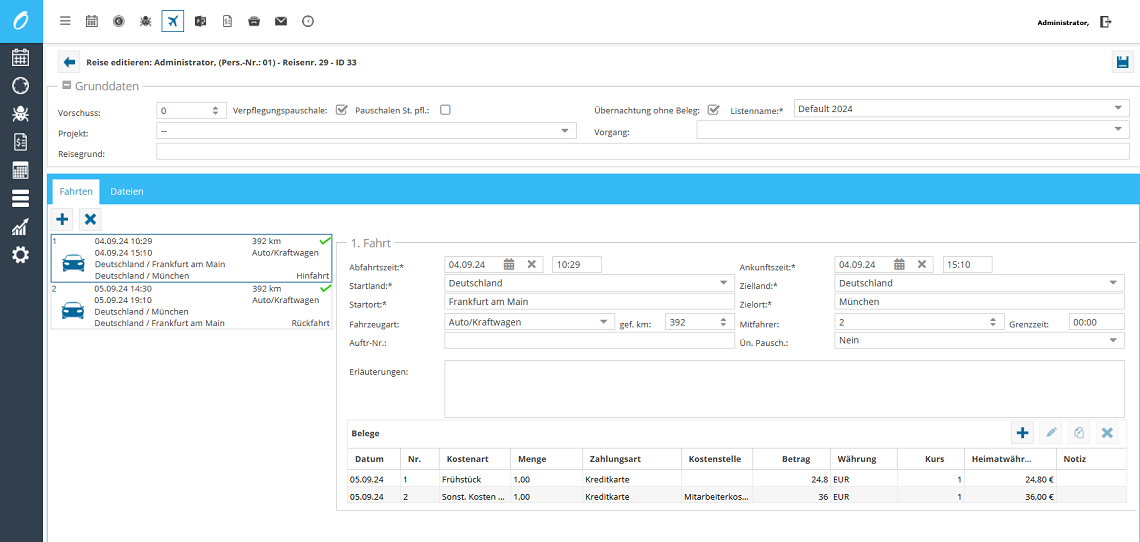The height and width of the screenshot is (542, 1140).
Task: Add a new receipt with Belege plus icon
Action: [1022, 433]
